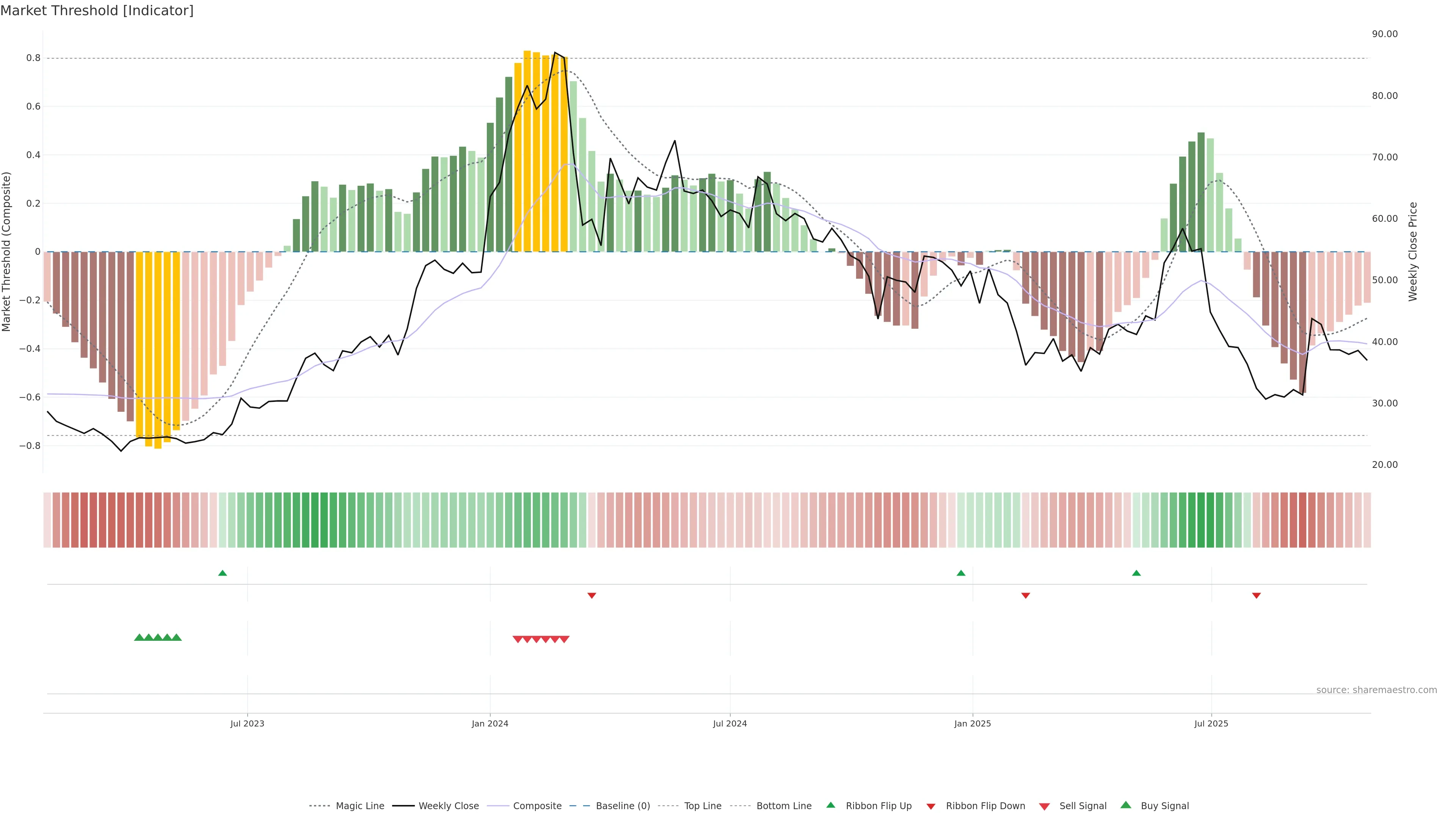Viewport: 1456px width, 819px height.
Task: Click the rightmost red Sell Signal triangle
Action: coord(564,639)
